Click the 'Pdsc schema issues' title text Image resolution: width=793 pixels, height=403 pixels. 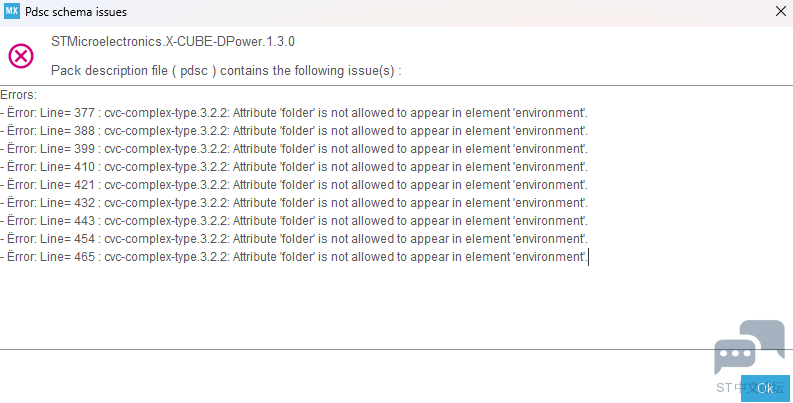click(x=76, y=12)
